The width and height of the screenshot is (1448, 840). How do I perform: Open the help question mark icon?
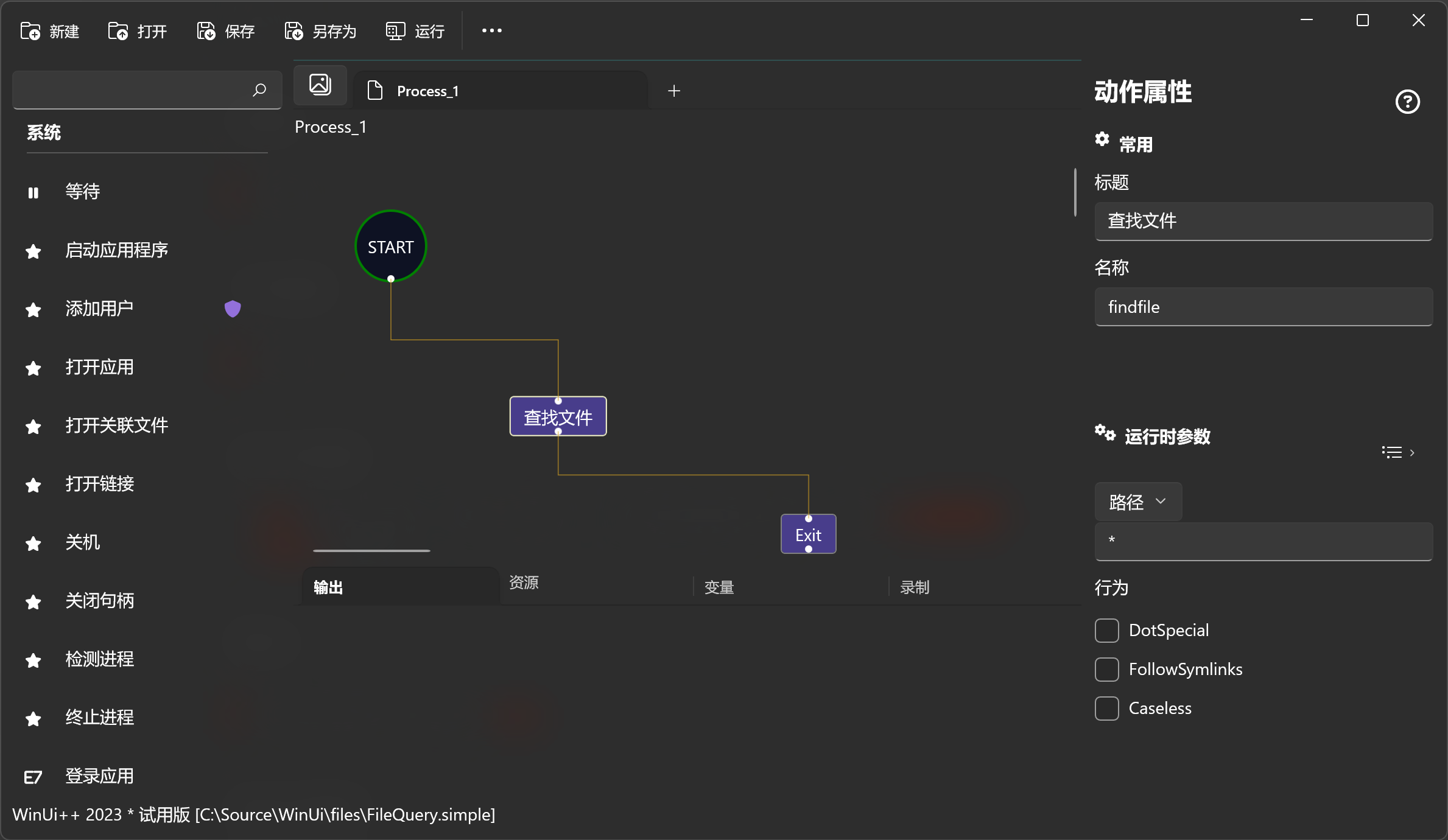[x=1407, y=102]
